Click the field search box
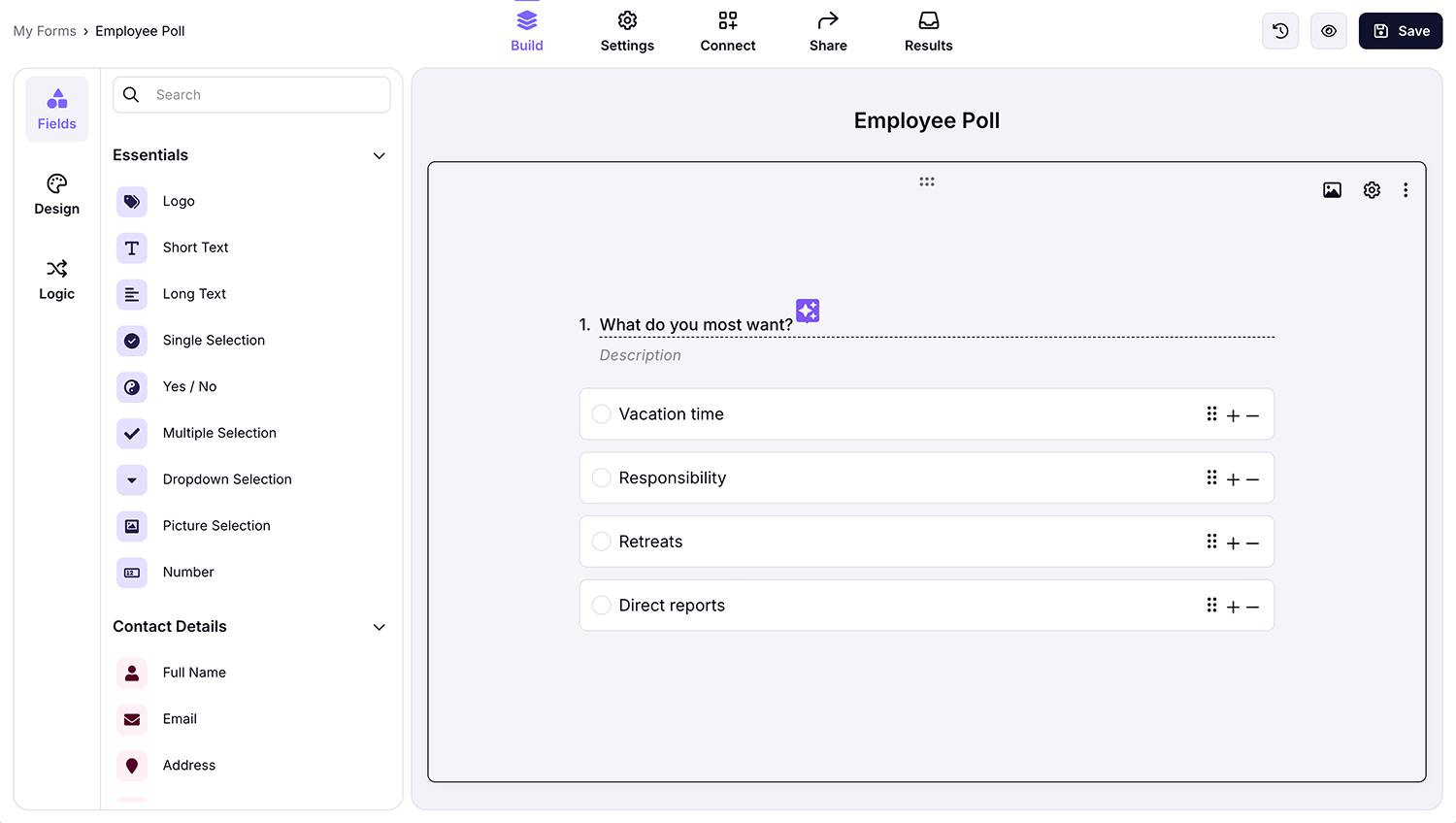 [251, 94]
